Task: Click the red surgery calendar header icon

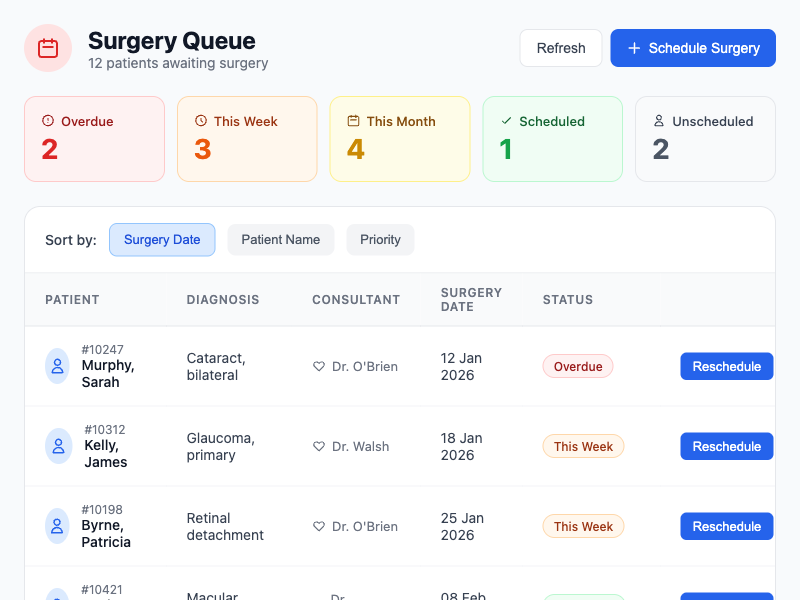Action: 48,47
